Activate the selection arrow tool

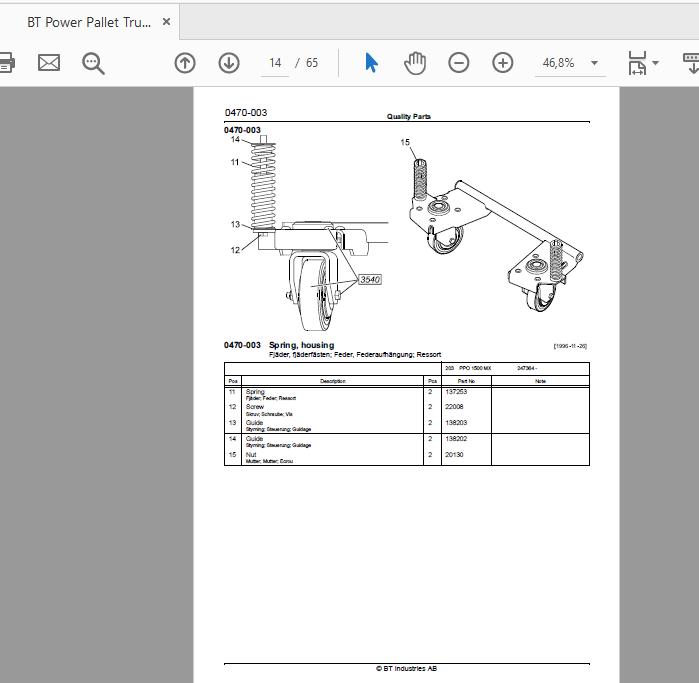click(x=371, y=63)
